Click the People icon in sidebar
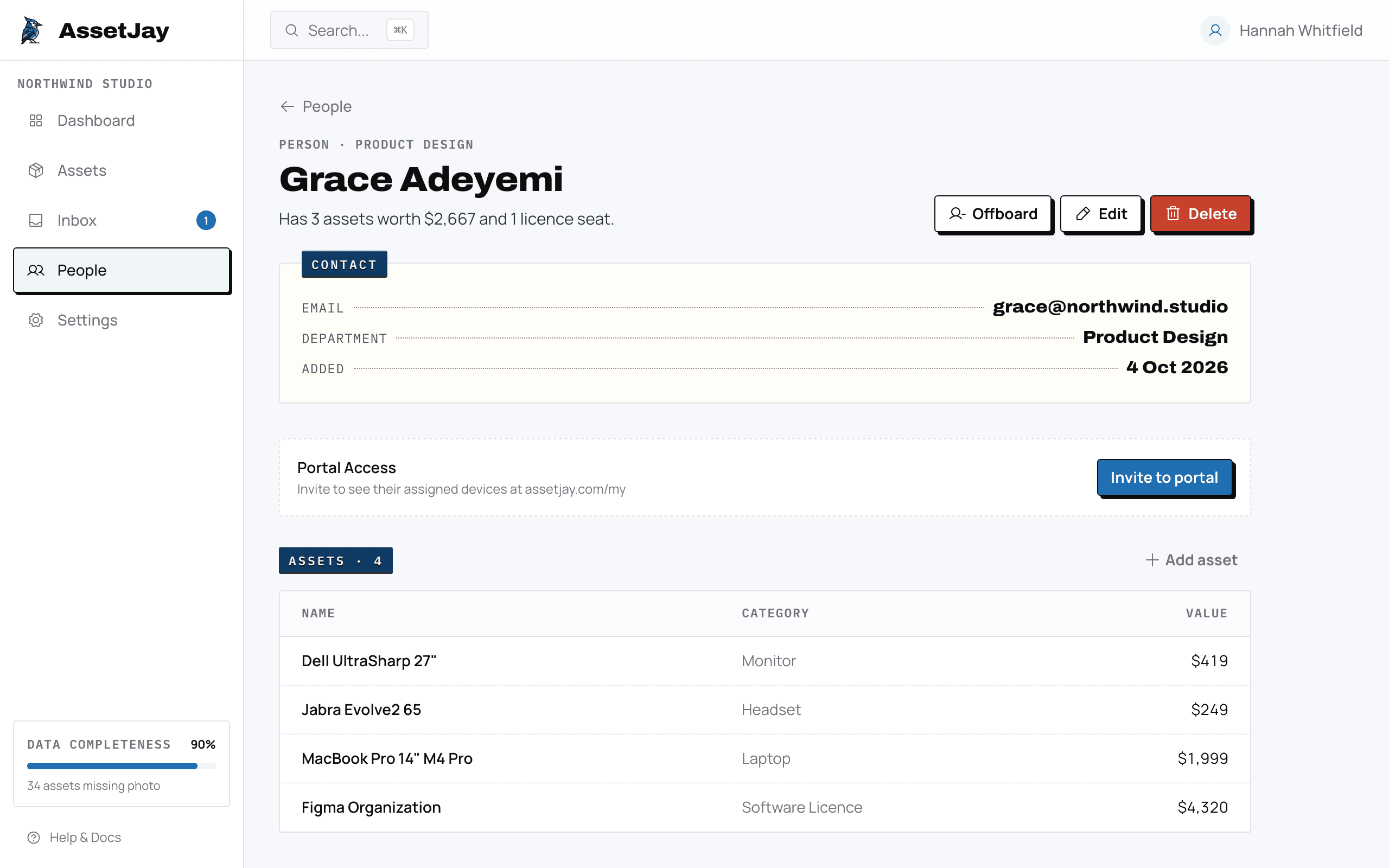Image resolution: width=1389 pixels, height=868 pixels. point(36,270)
